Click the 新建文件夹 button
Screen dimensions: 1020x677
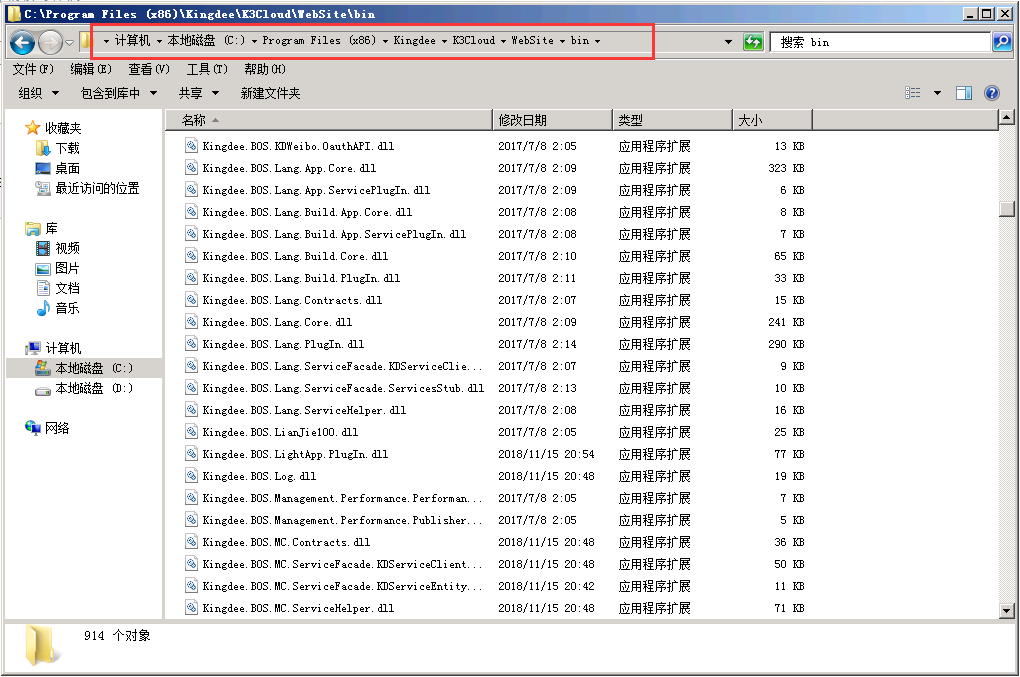coord(270,94)
